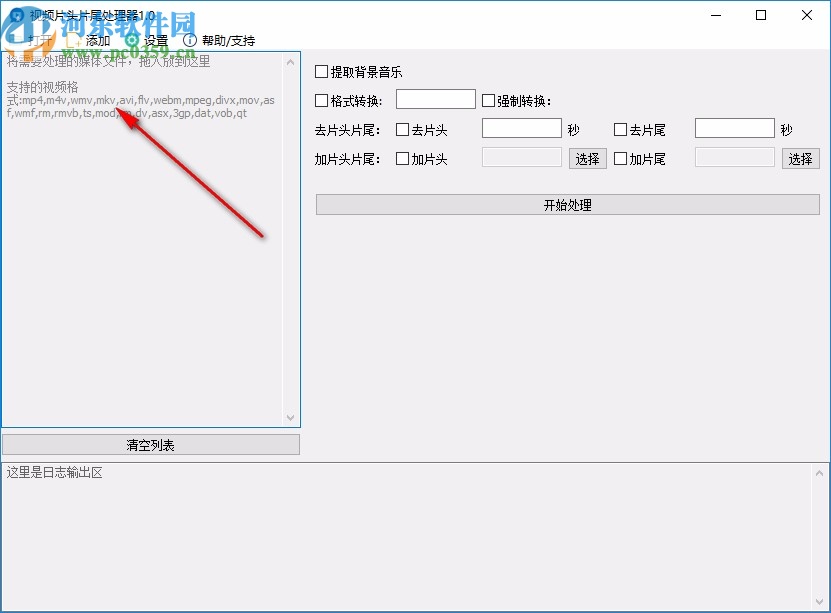Open 设置 gear icon

click(x=131, y=40)
